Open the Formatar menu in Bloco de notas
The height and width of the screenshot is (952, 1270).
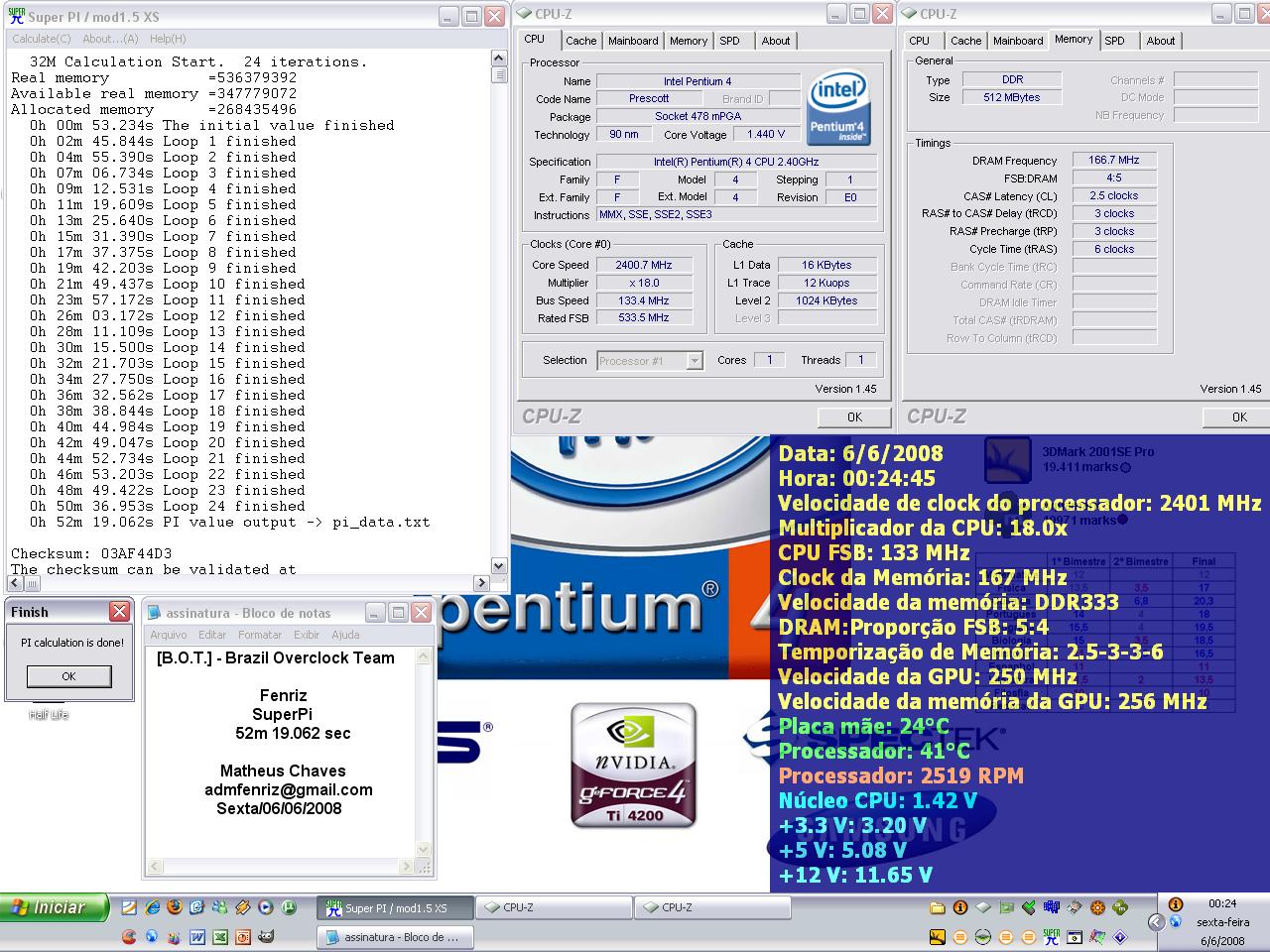pyautogui.click(x=260, y=635)
